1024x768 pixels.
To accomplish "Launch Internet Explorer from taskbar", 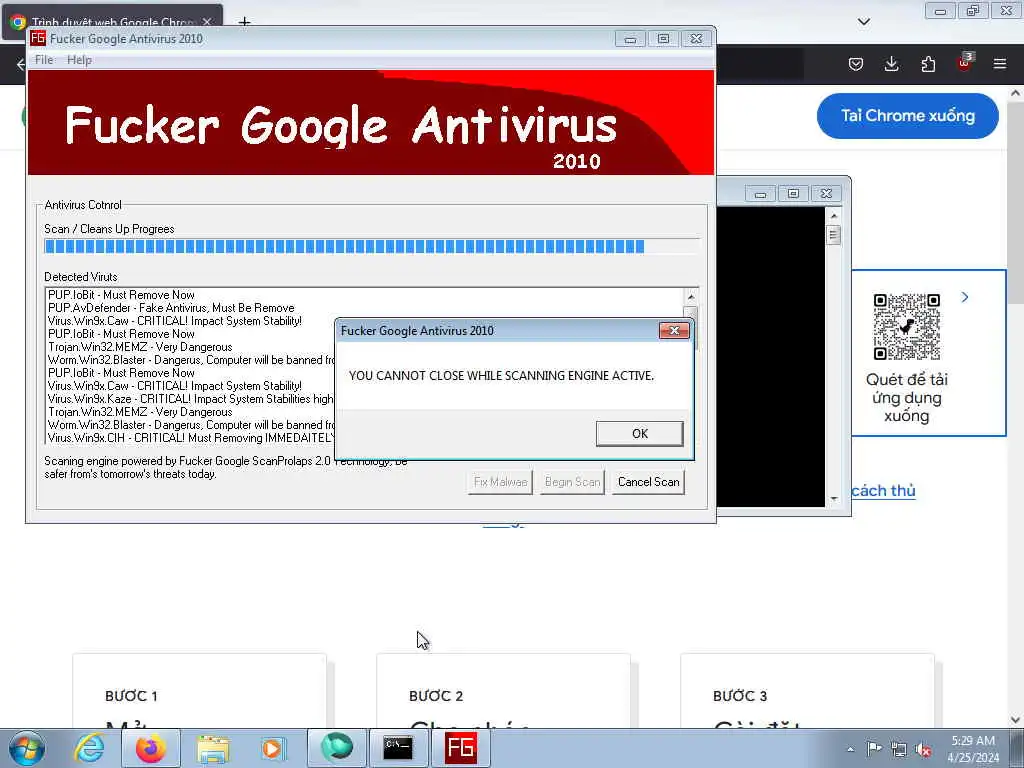I will 89,748.
